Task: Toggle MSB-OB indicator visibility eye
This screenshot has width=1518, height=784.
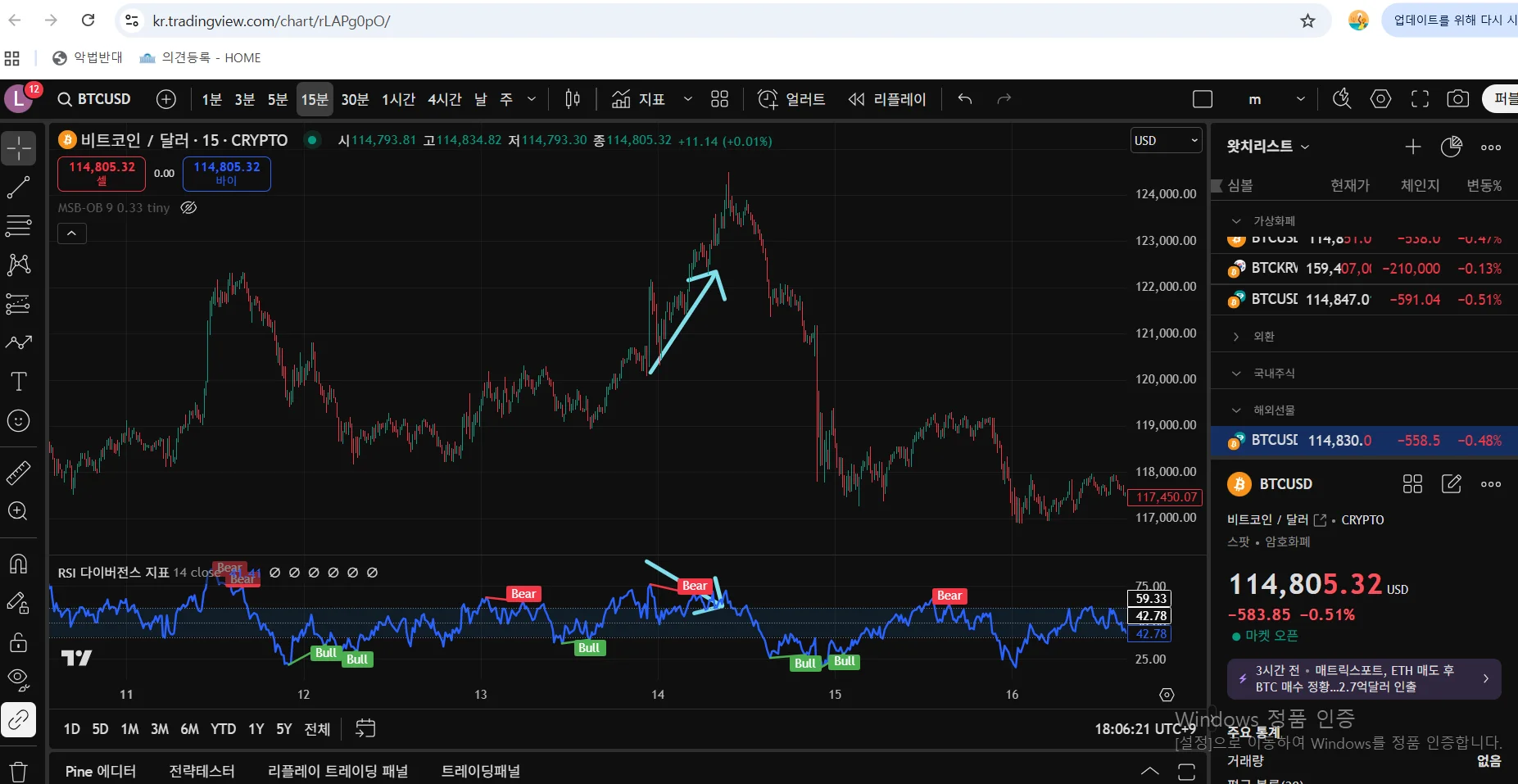Action: (188, 208)
